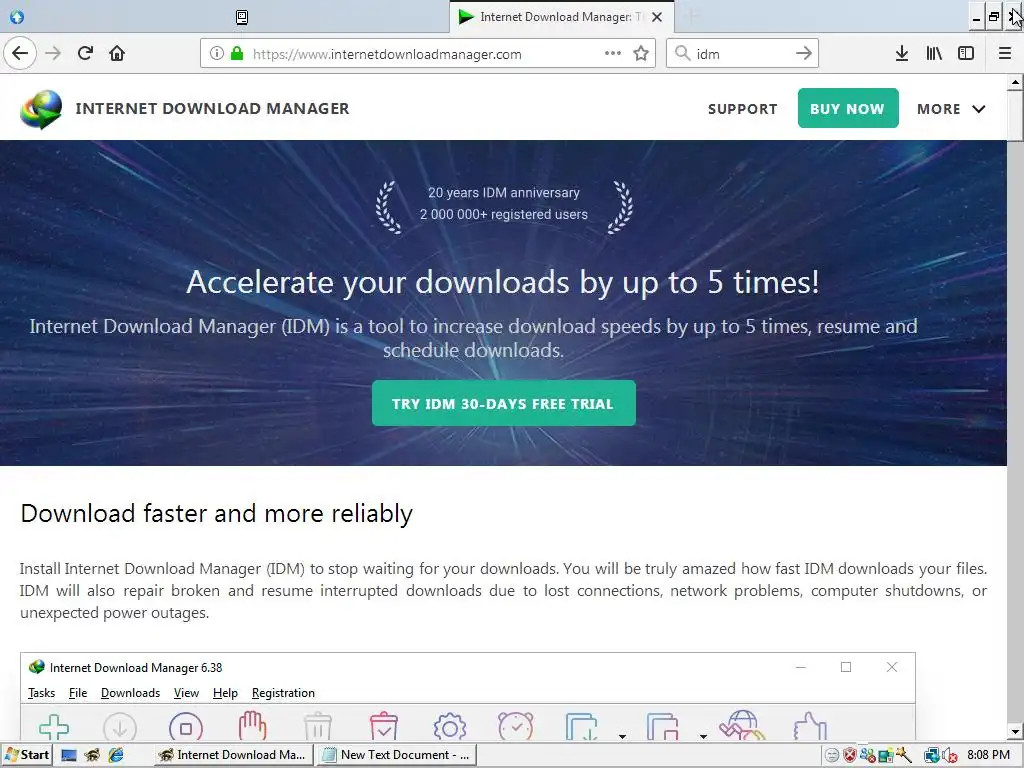Click Tasks menu in IDM screenshot
Image resolution: width=1024 pixels, height=768 pixels.
pyautogui.click(x=41, y=693)
